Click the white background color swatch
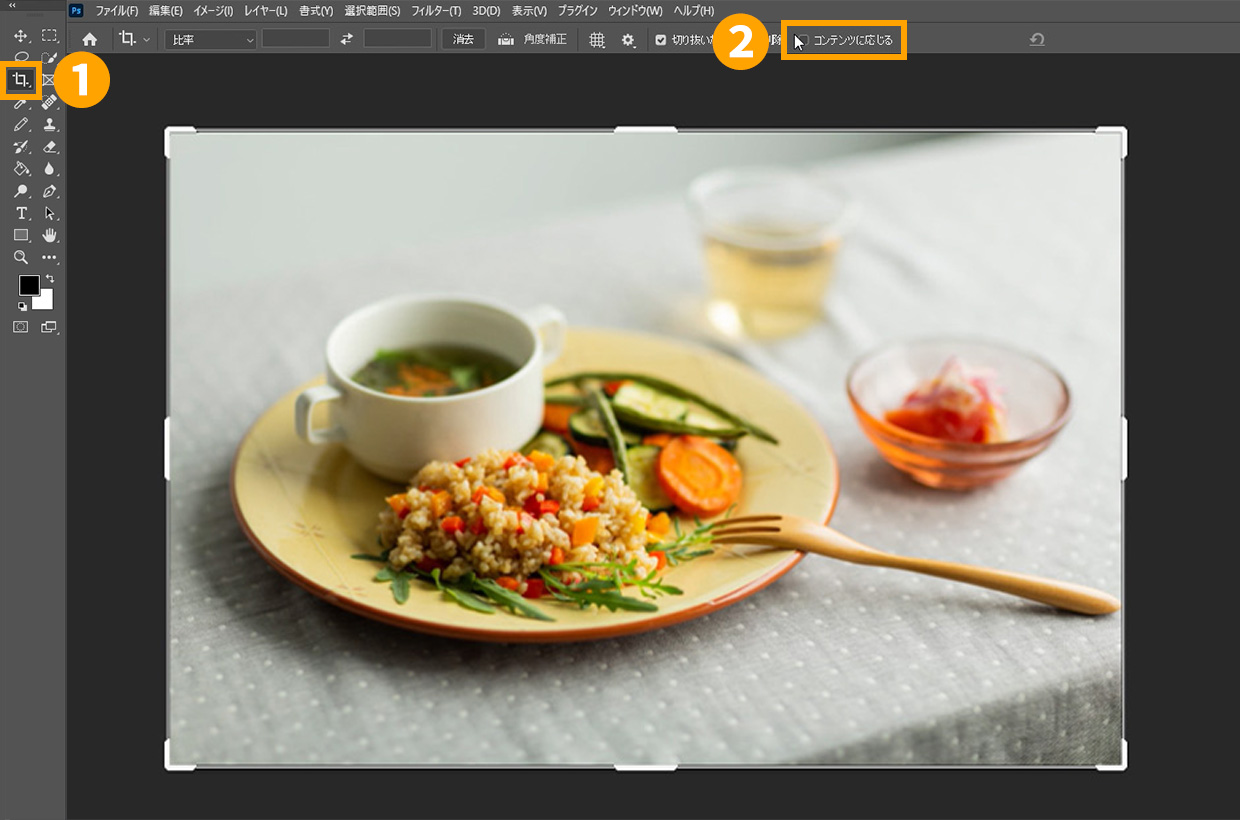The height and width of the screenshot is (820, 1240). coord(46,302)
